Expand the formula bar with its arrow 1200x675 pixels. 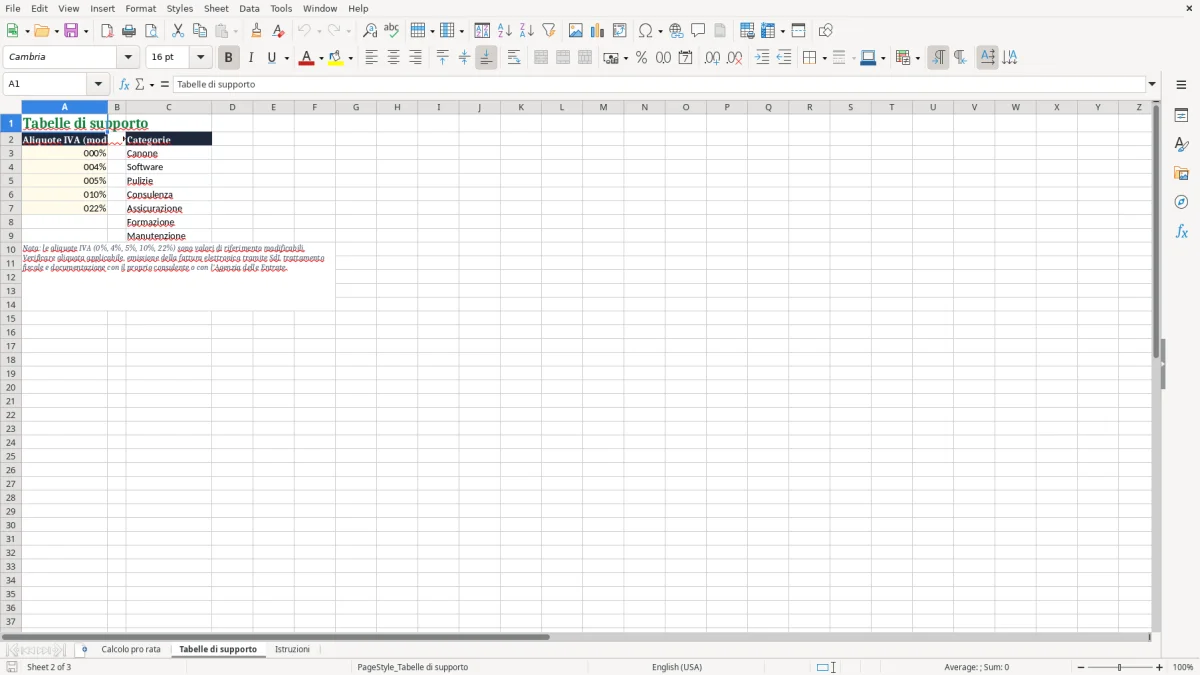[x=1152, y=85]
